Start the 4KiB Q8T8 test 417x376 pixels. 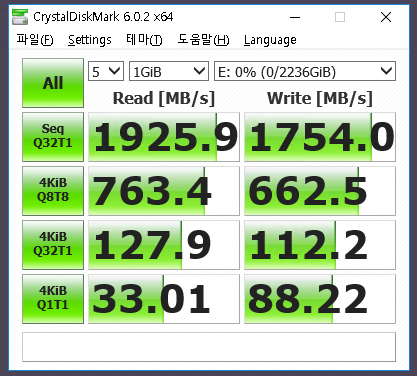pyautogui.click(x=53, y=191)
